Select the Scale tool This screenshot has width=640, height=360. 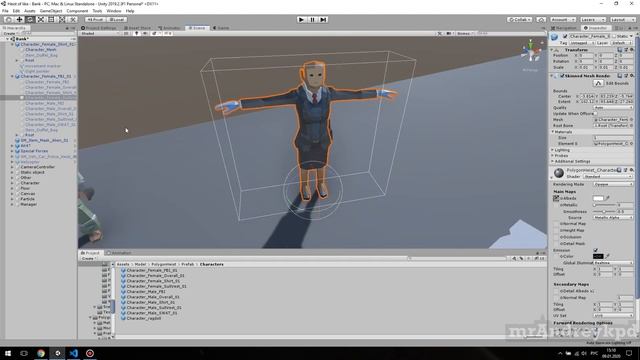(x=40, y=20)
